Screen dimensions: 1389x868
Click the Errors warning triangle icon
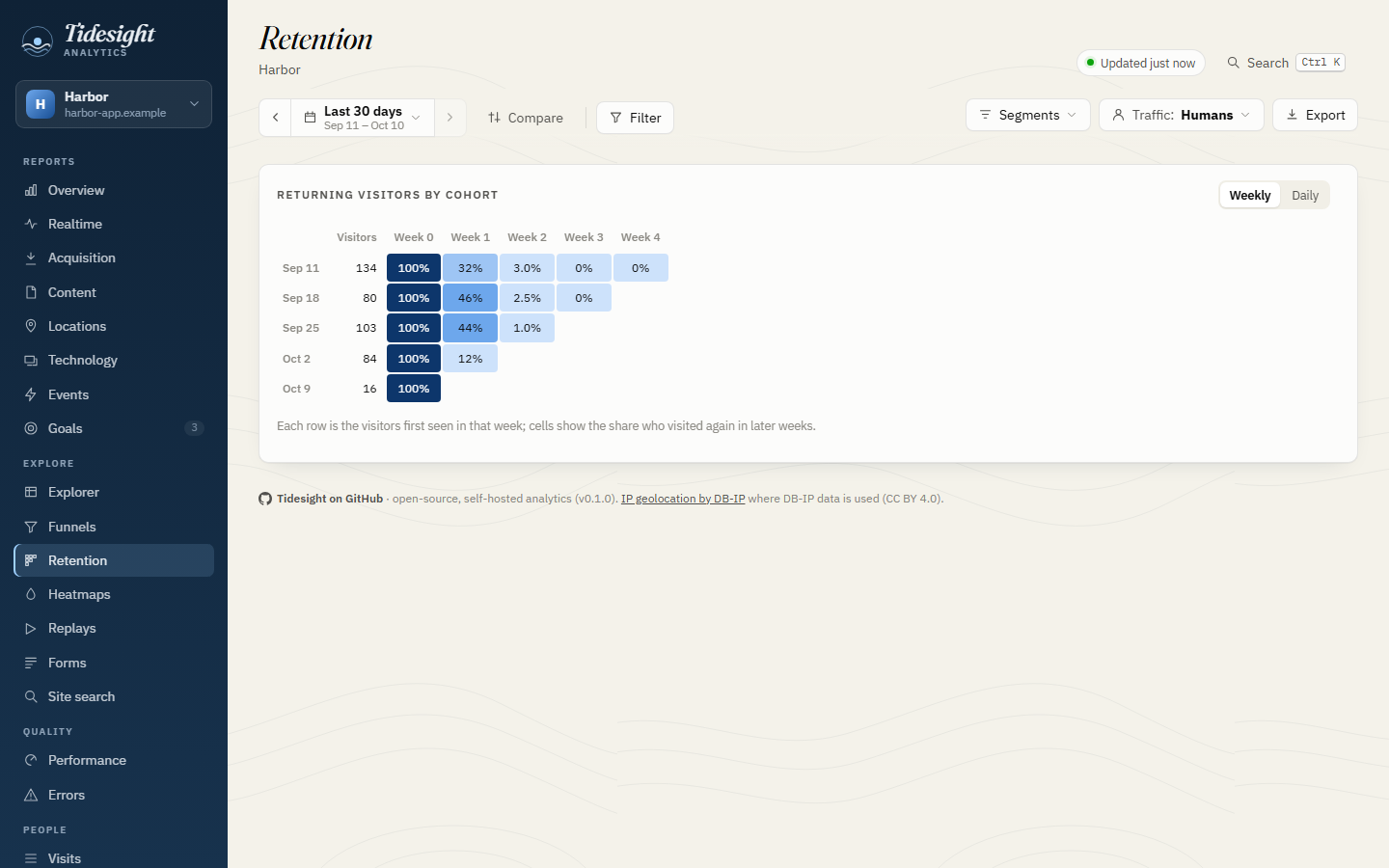pyautogui.click(x=31, y=795)
